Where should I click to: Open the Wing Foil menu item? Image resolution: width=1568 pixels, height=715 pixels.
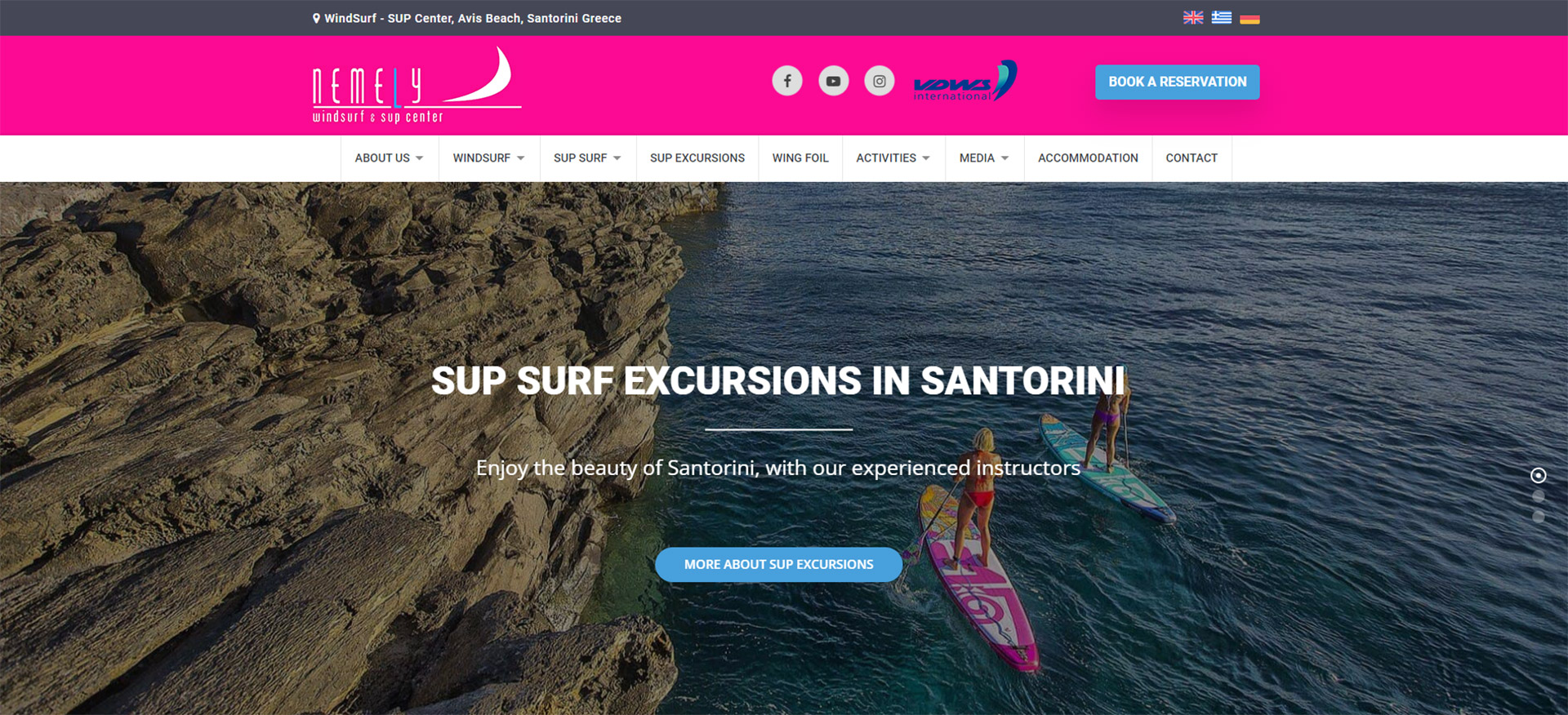[800, 158]
